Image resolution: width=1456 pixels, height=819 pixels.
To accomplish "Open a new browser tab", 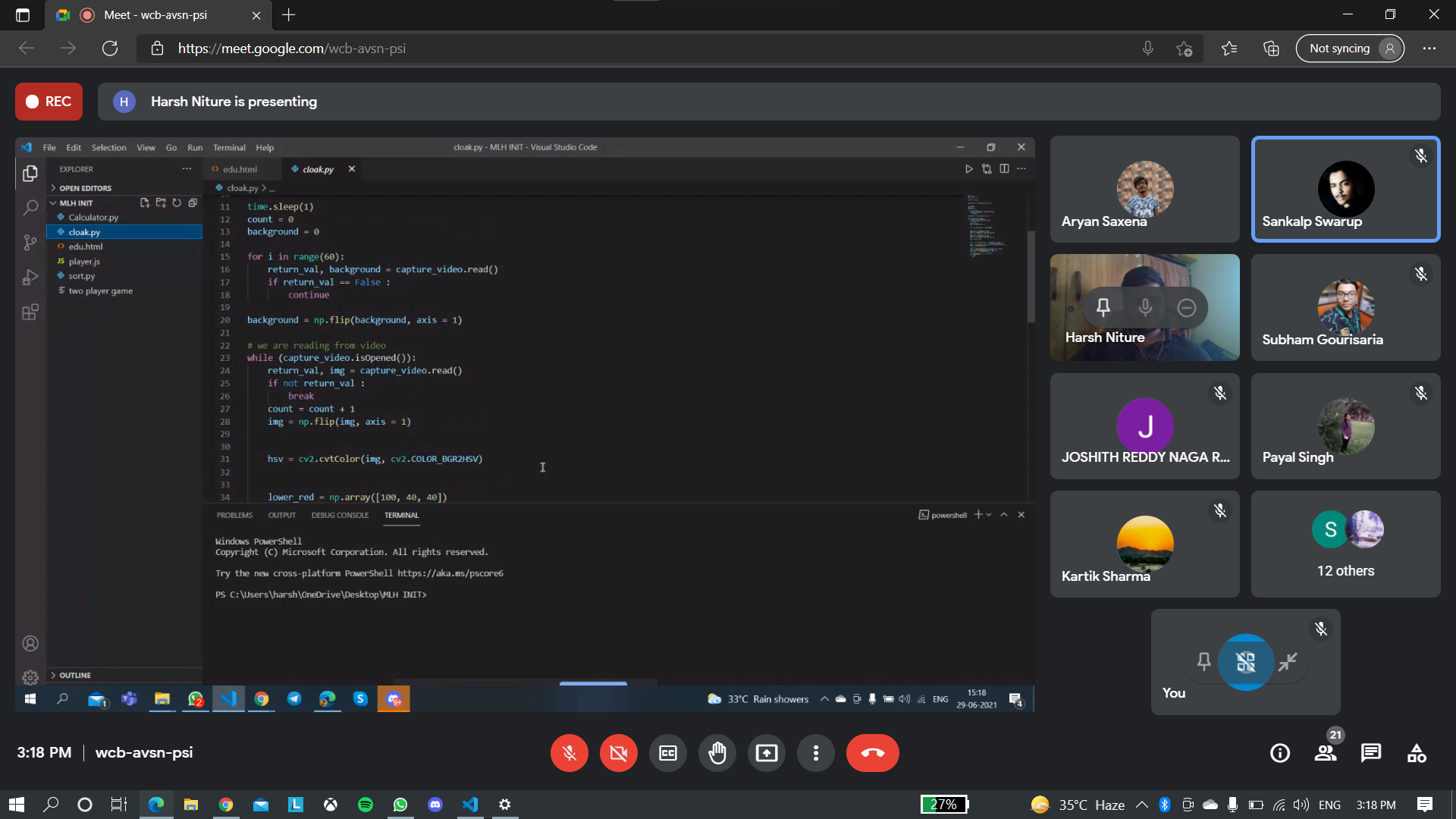I will pos(289,15).
